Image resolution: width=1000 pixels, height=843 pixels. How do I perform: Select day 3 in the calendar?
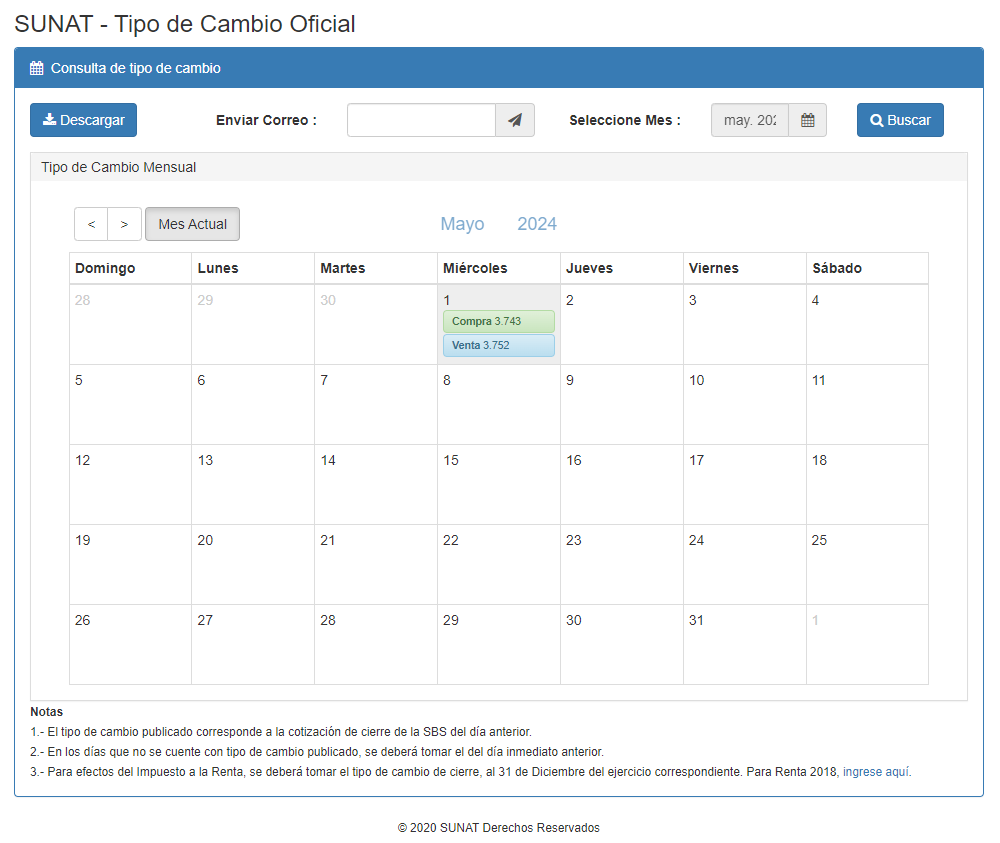point(745,325)
